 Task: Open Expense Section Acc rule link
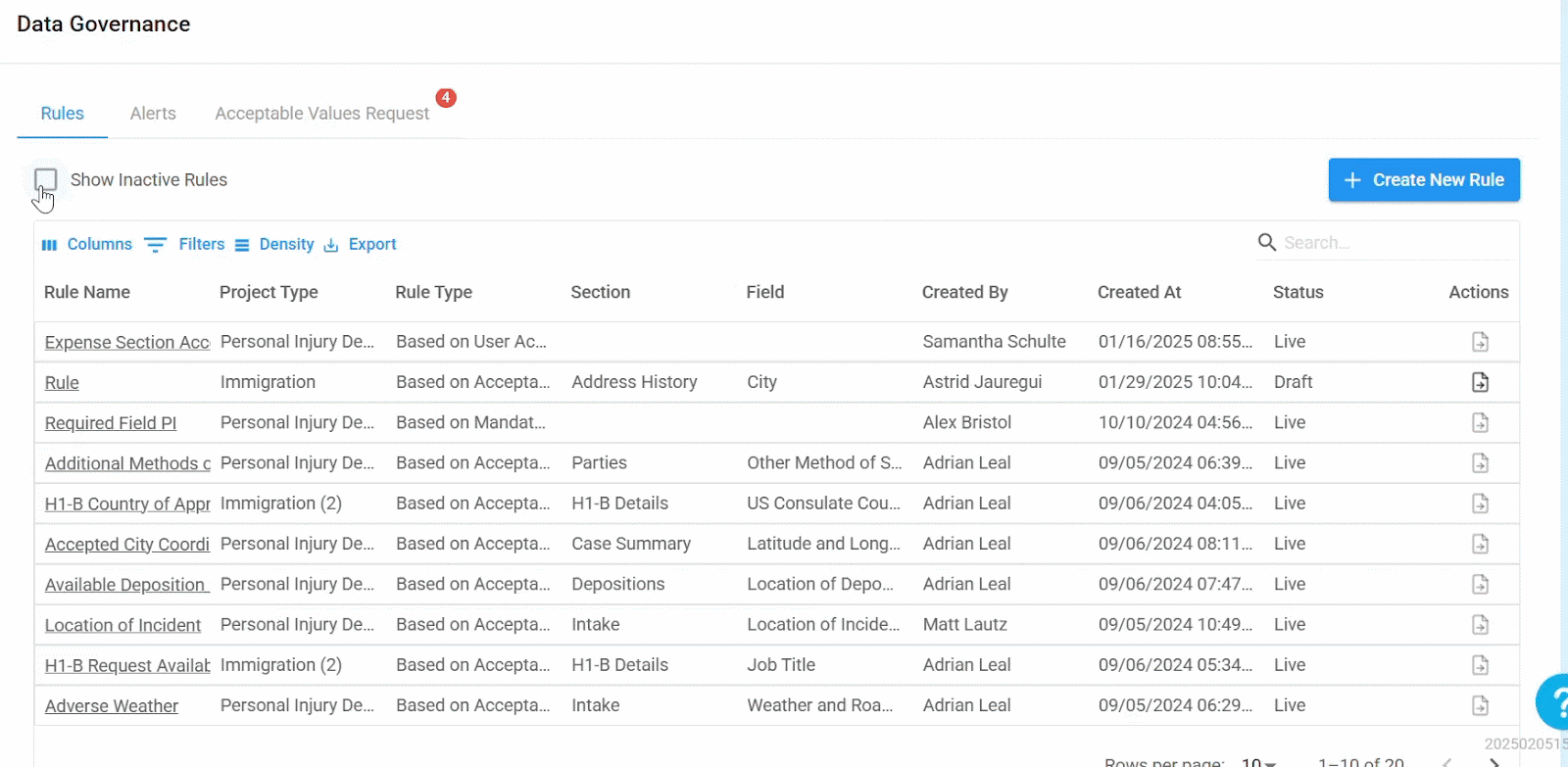[127, 342]
